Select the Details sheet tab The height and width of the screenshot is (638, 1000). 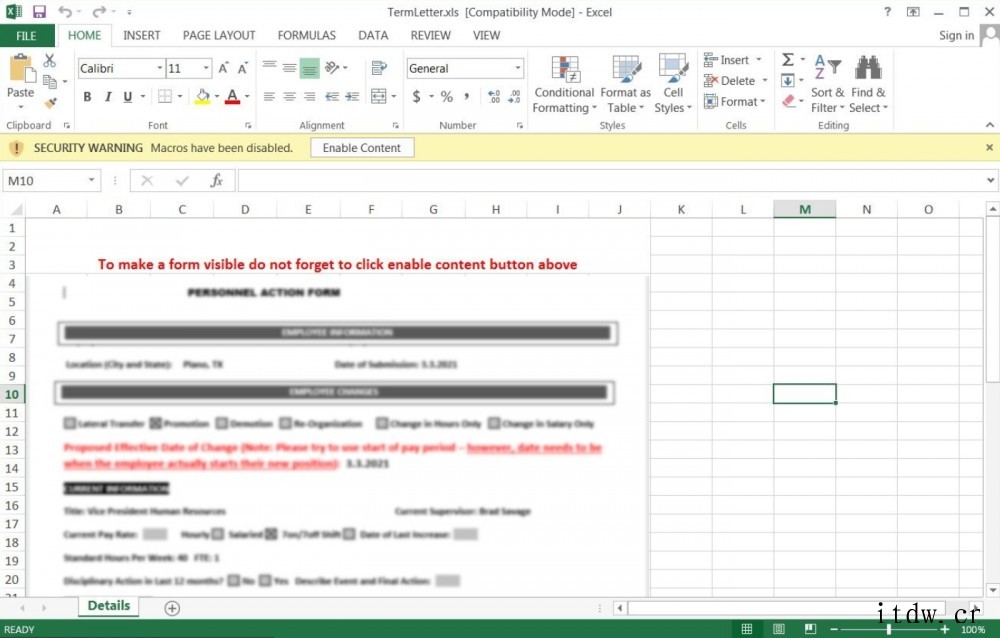[x=108, y=606]
